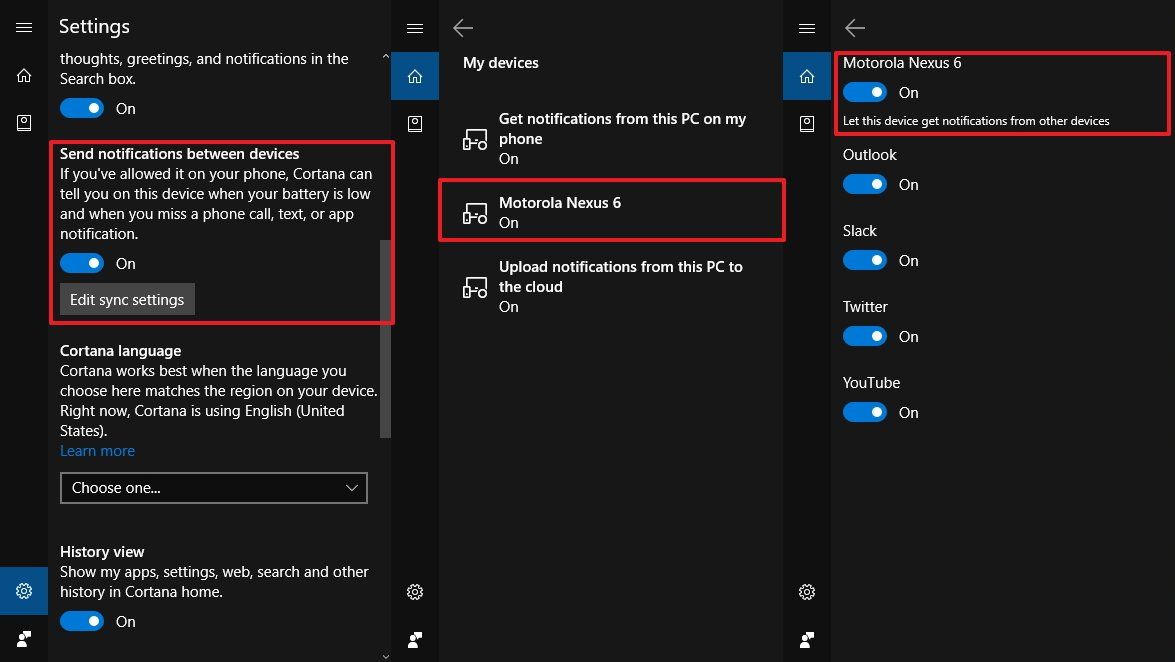Click History view heading
1175x662 pixels.
102,552
